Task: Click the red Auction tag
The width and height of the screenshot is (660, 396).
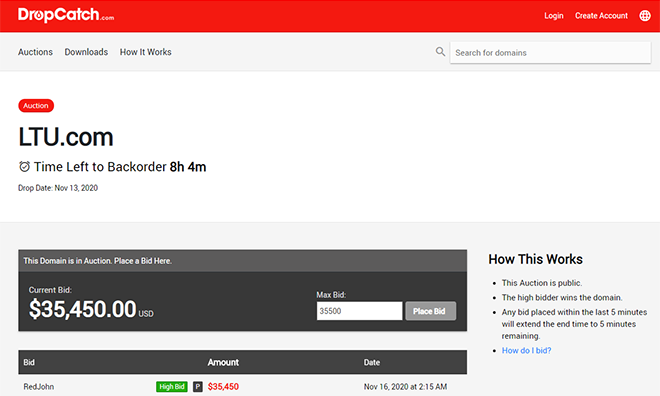Action: pos(36,106)
